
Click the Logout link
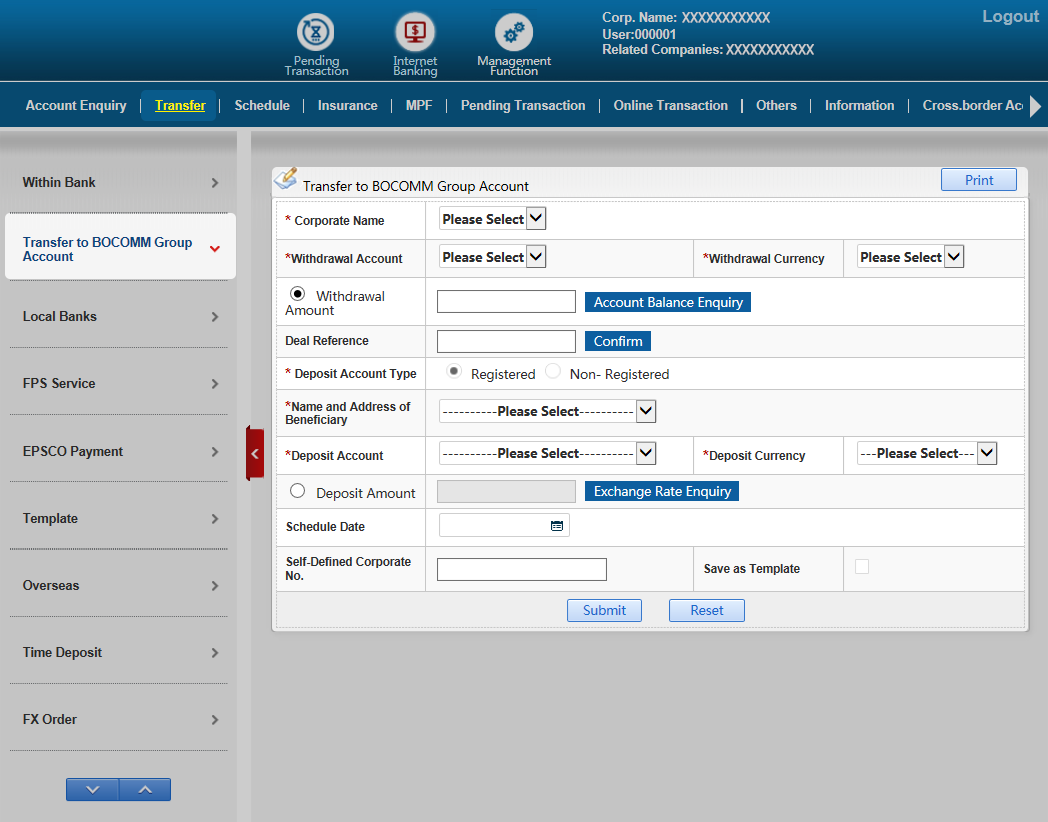[1010, 17]
